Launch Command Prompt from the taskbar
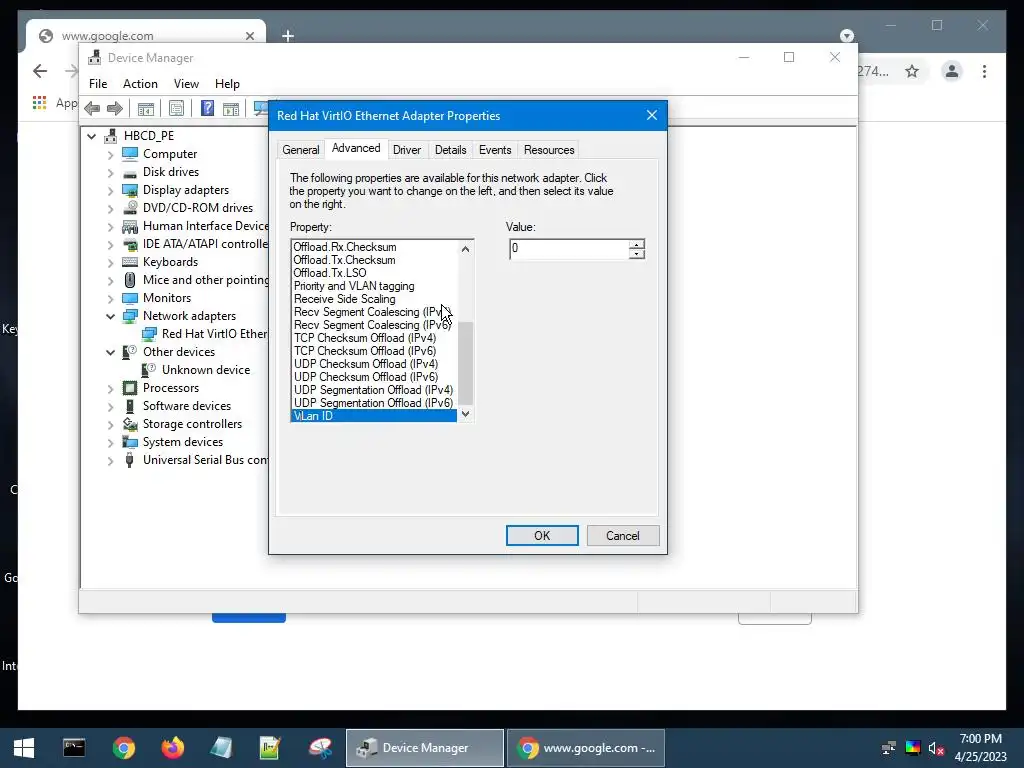The height and width of the screenshot is (768, 1024). [x=74, y=748]
